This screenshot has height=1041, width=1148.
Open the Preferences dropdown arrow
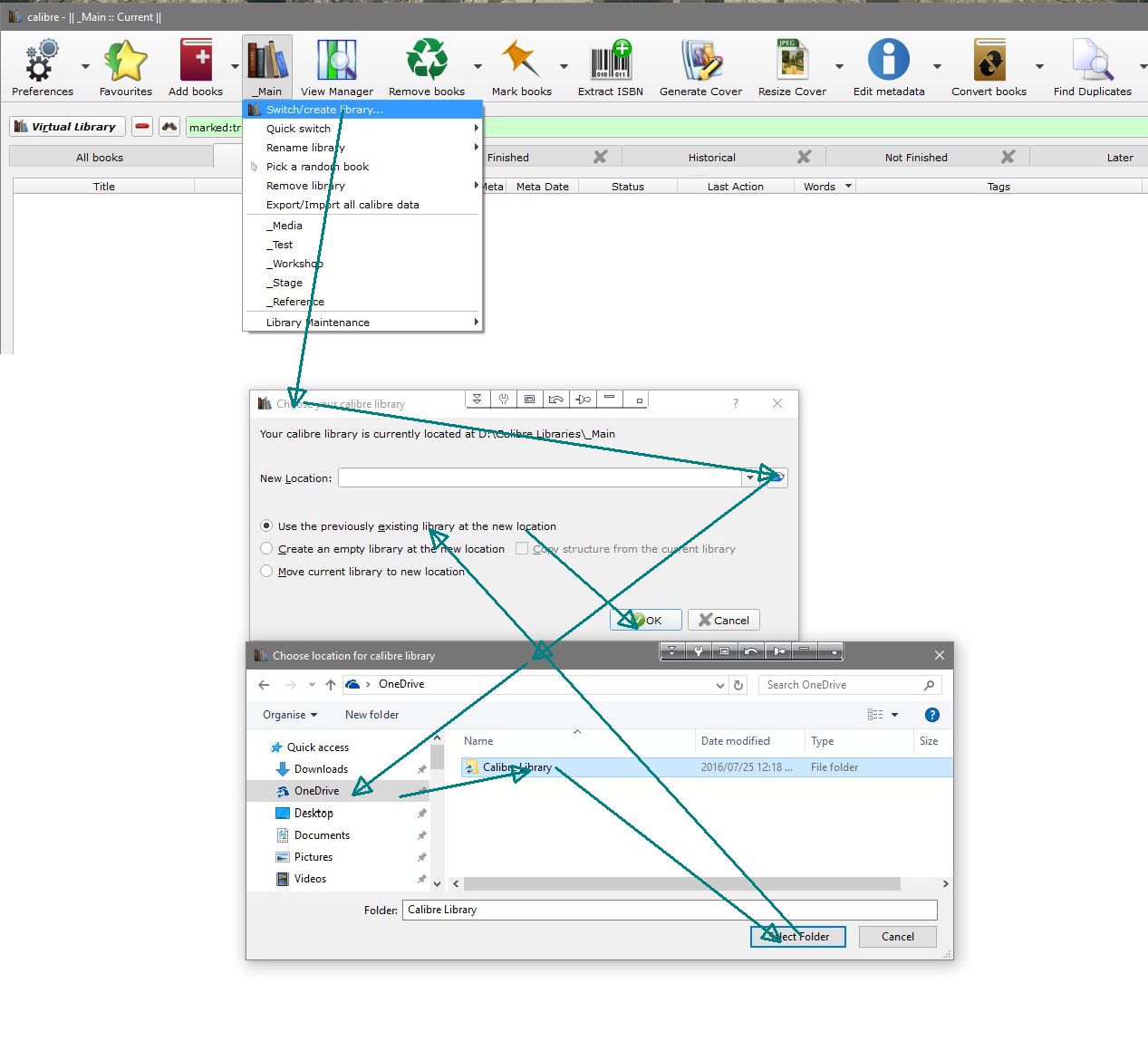[x=85, y=66]
